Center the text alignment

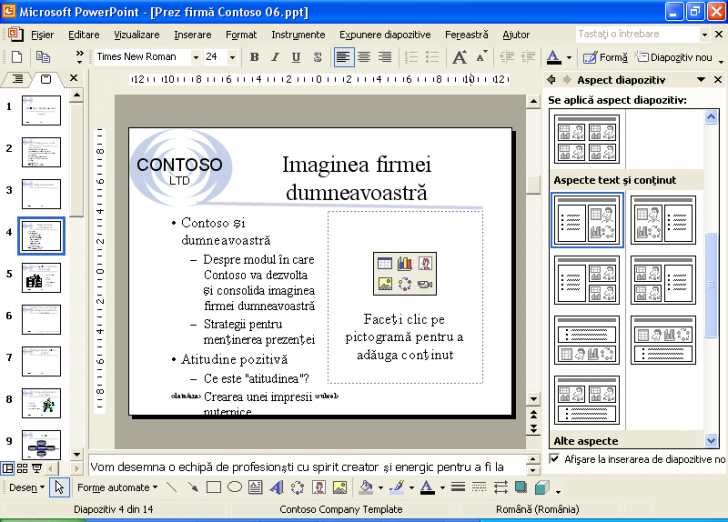(x=364, y=57)
